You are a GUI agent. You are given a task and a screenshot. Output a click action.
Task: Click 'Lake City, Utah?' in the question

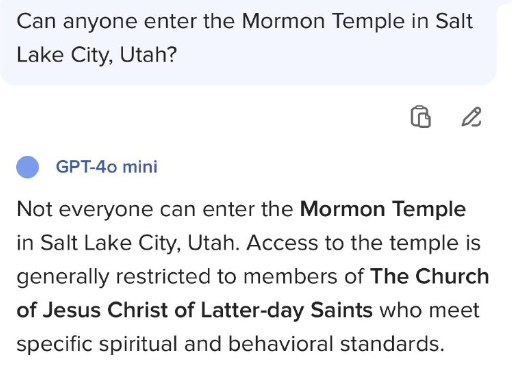coord(96,55)
